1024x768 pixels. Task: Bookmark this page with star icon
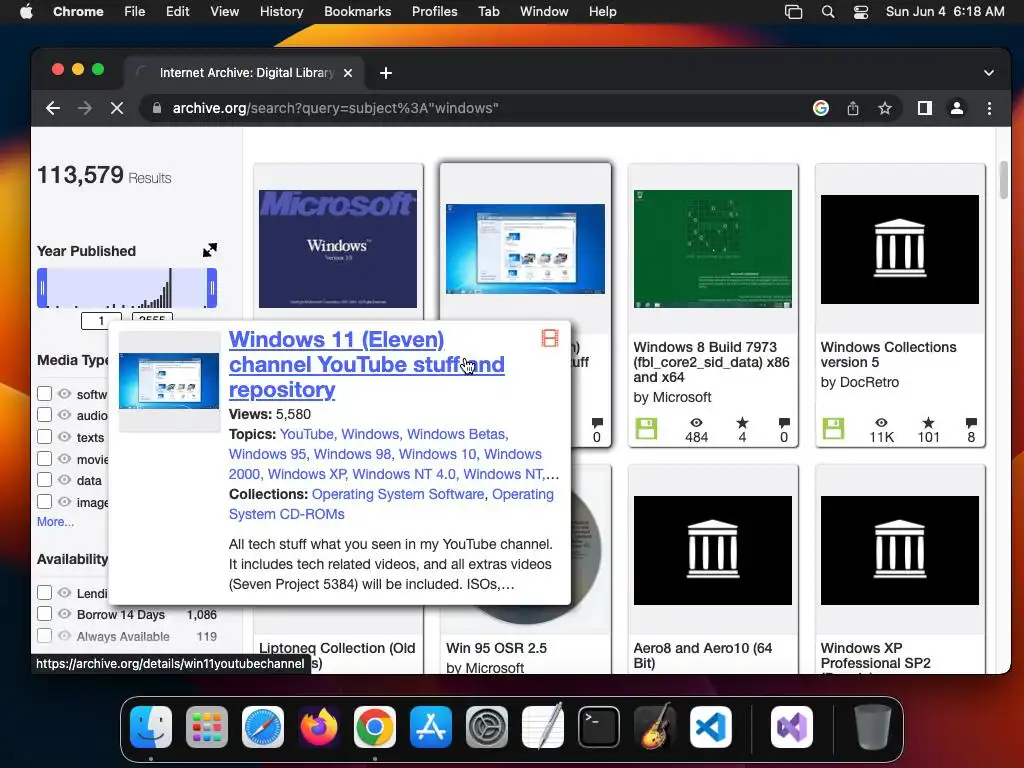click(885, 108)
